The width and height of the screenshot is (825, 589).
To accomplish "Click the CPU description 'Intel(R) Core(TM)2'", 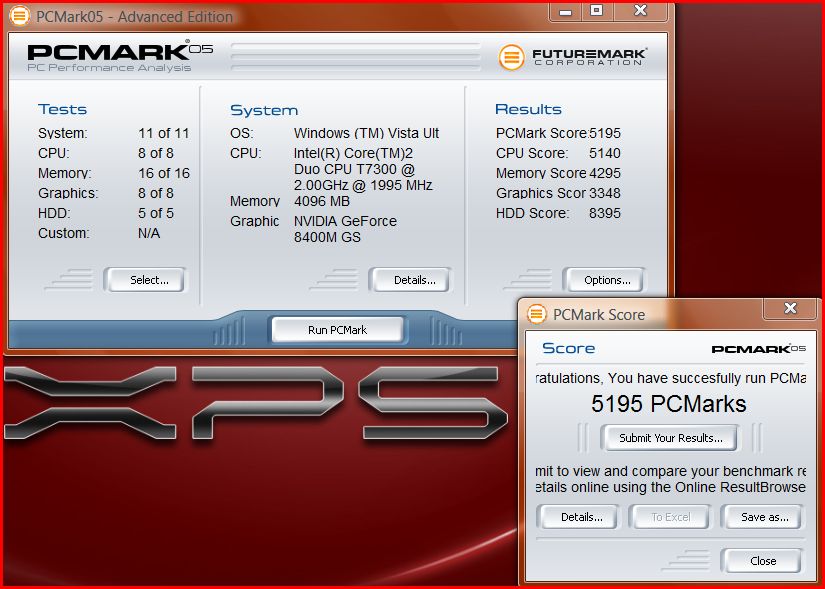I will click(x=353, y=153).
